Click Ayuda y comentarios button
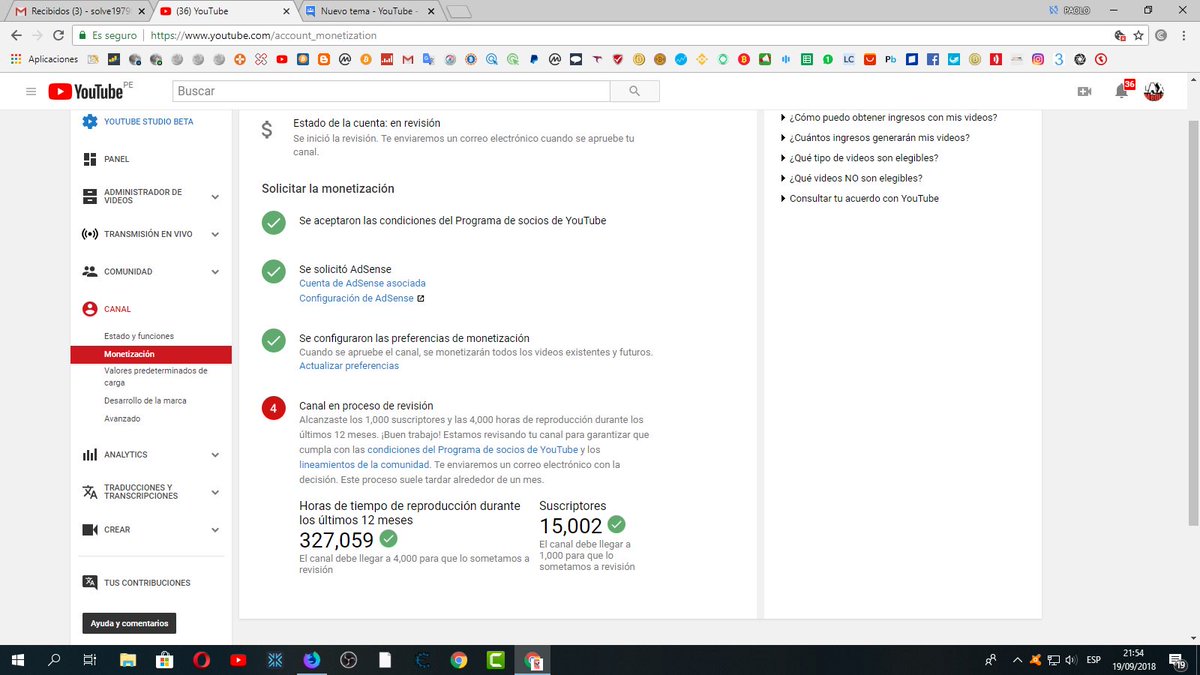Viewport: 1200px width, 675px height. [128, 623]
